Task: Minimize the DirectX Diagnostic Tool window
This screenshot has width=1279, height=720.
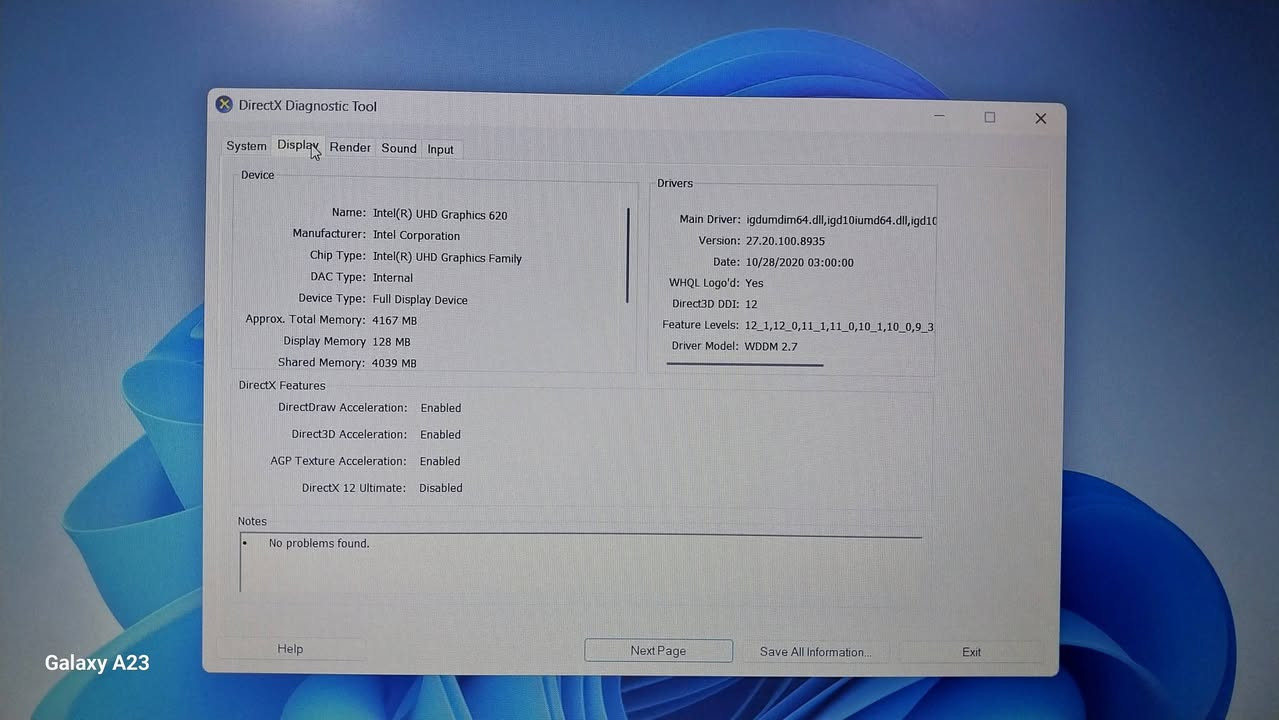Action: [940, 116]
